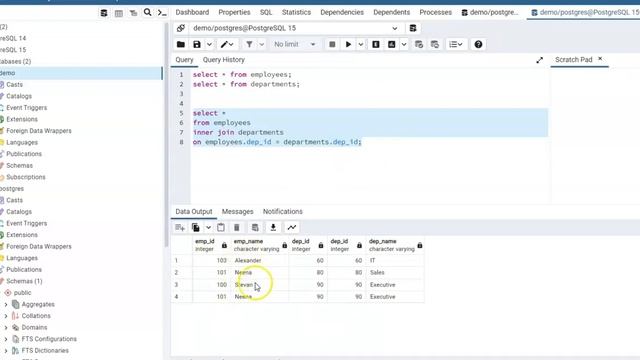Click the Rollback transaction icon
This screenshot has width=640, height=360.
[435, 44]
